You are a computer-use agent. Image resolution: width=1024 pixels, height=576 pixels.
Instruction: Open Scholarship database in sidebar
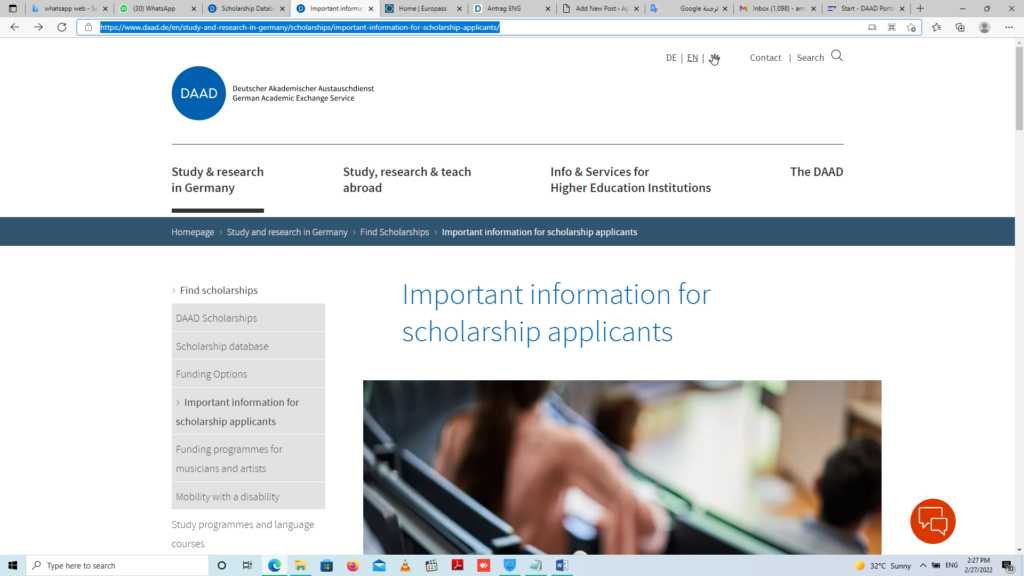coord(248,346)
